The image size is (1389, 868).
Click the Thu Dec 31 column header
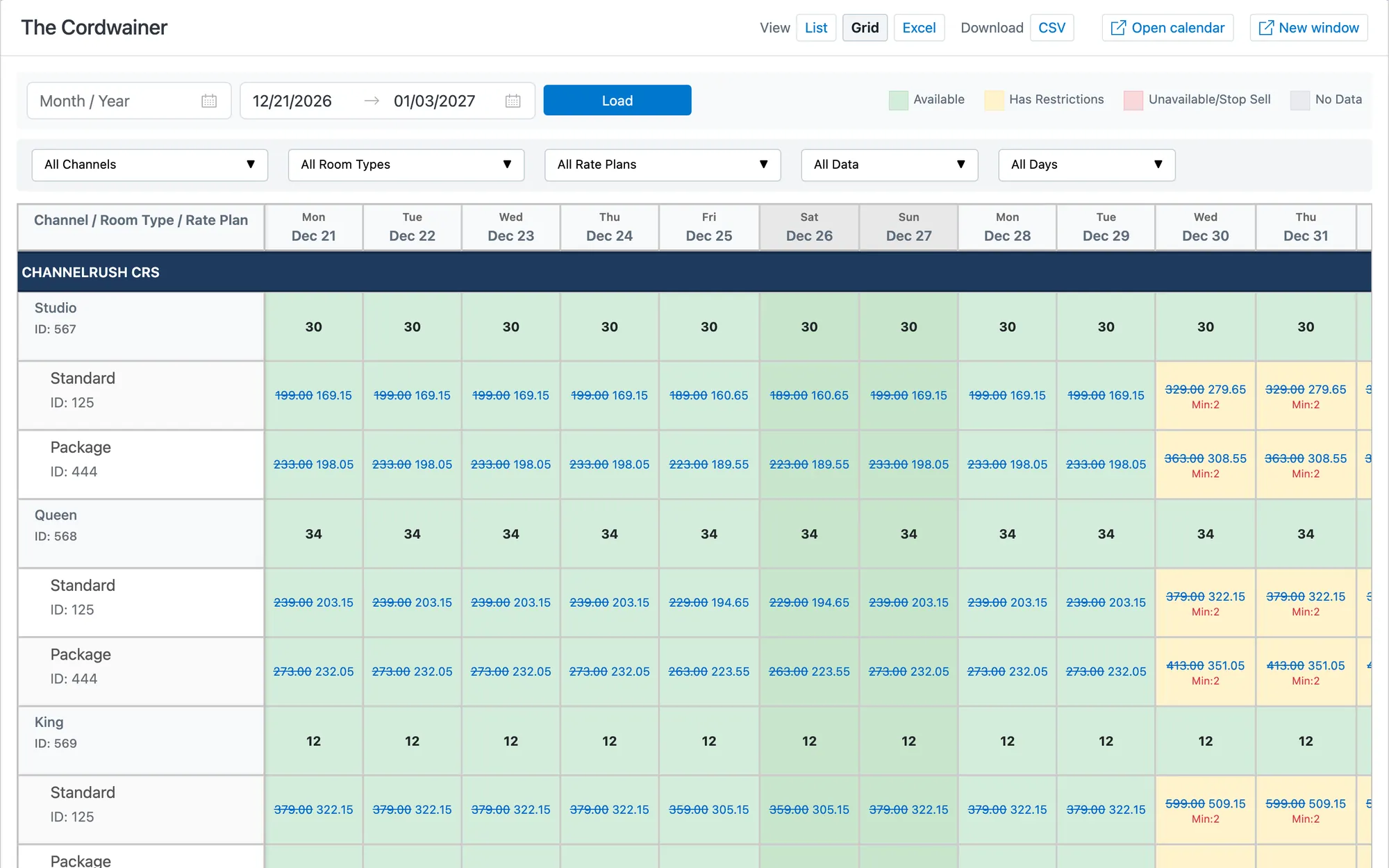tap(1306, 227)
